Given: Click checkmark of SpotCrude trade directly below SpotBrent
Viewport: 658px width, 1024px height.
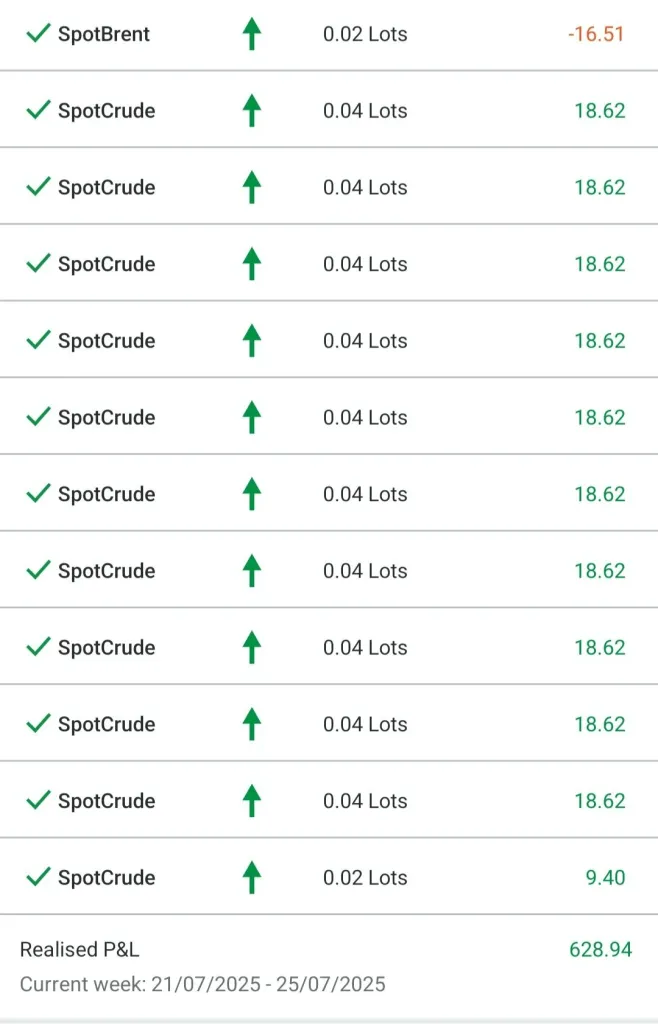Looking at the screenshot, I should click(x=38, y=111).
